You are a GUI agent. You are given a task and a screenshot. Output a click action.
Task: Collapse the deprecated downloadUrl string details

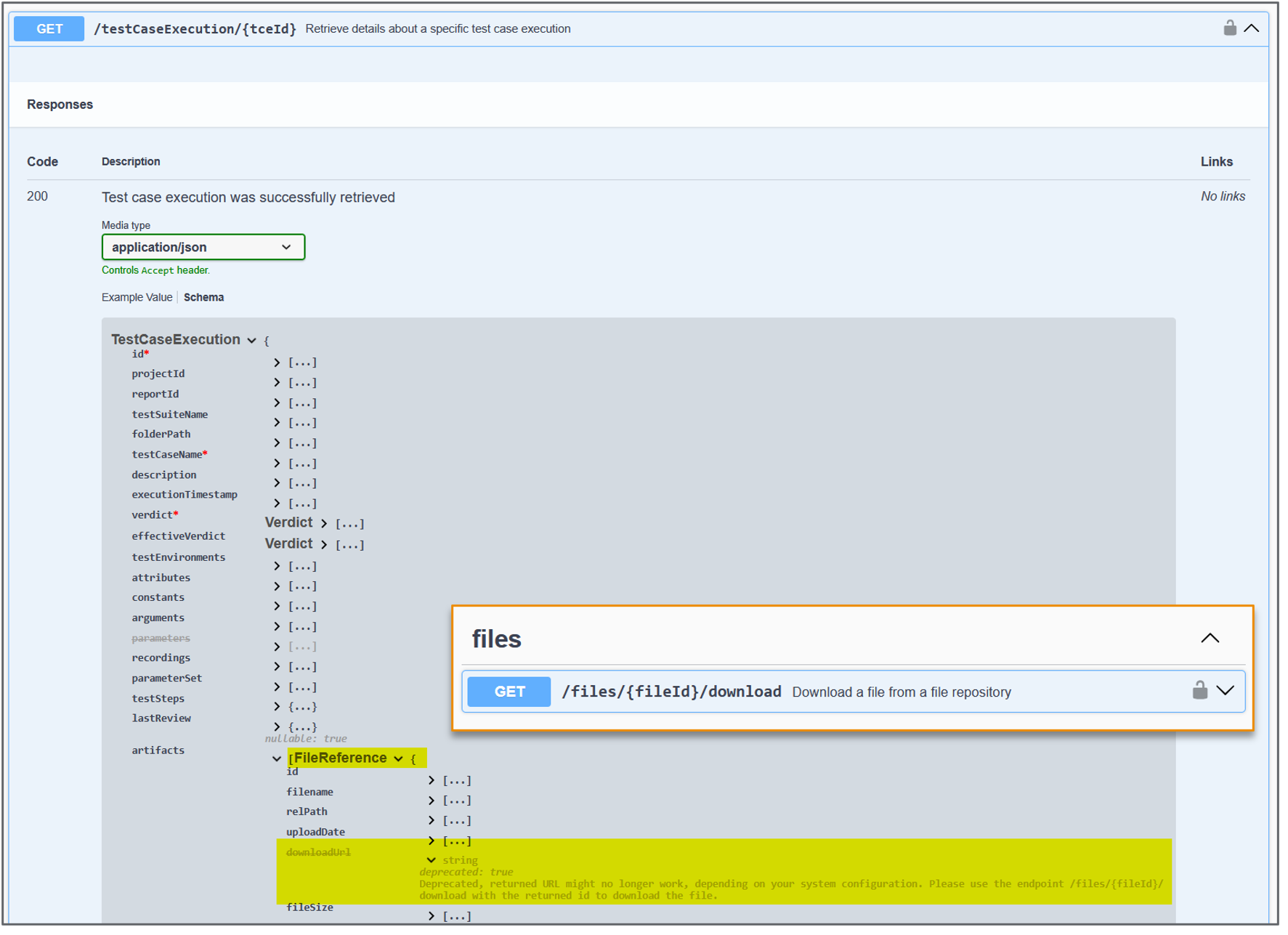tap(431, 859)
